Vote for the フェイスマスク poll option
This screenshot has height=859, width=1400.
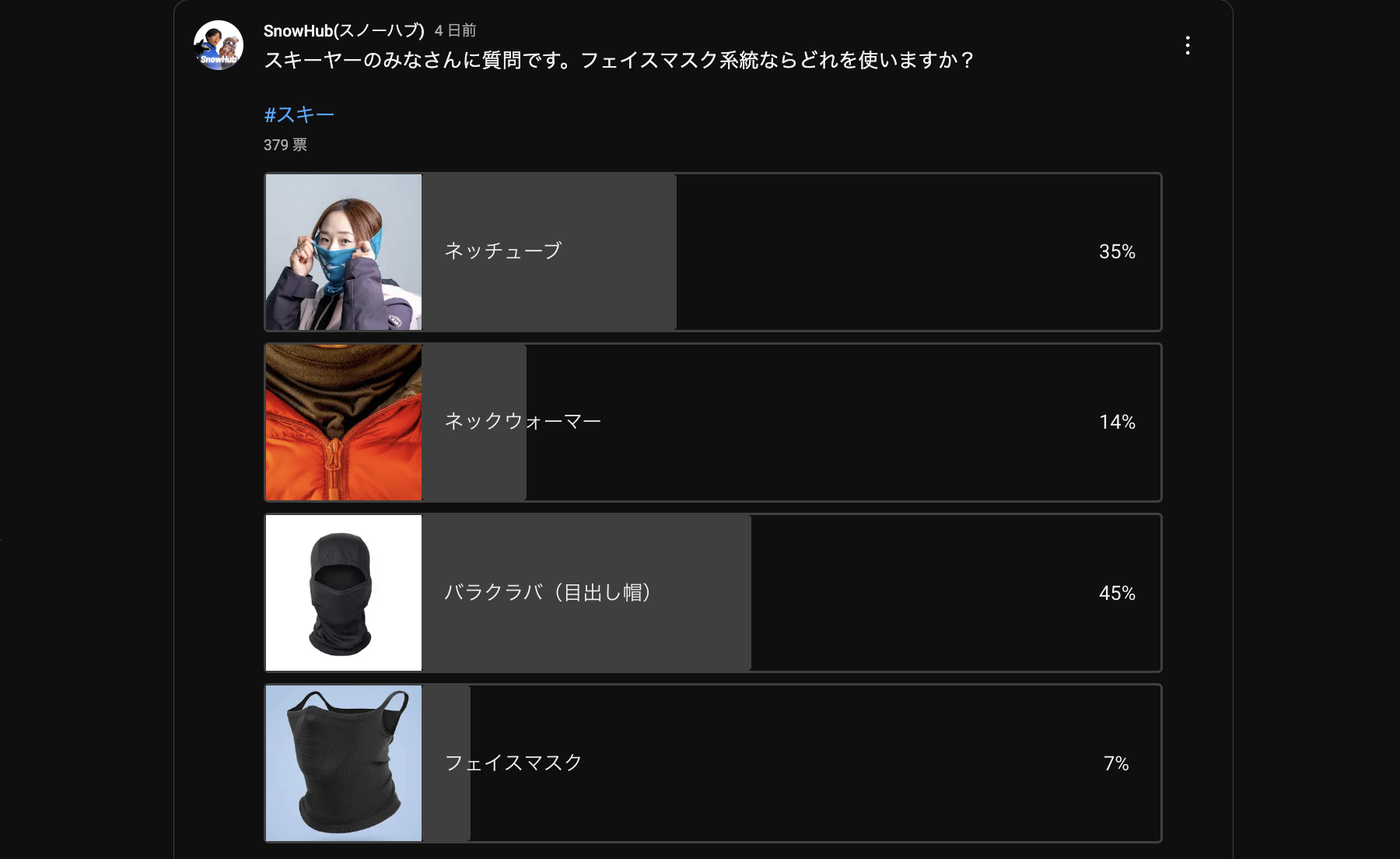pyautogui.click(x=713, y=763)
